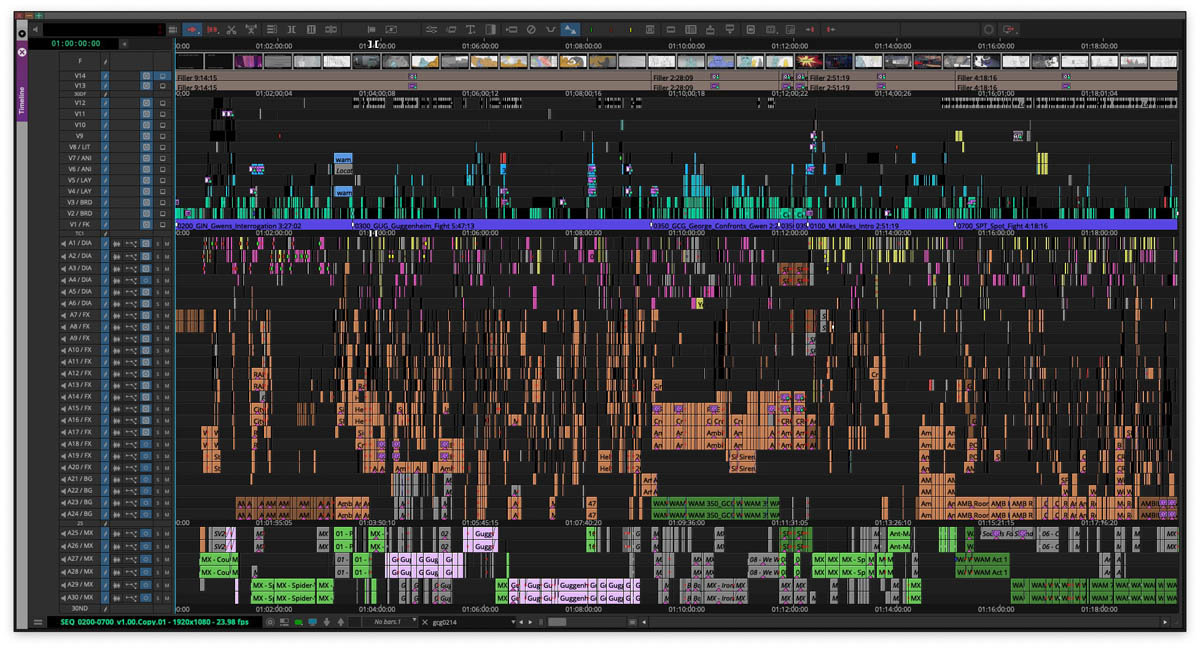Image resolution: width=1200 pixels, height=648 pixels.
Task: Click the Extract/Splice-in segment tool icon
Action: pyautogui.click(x=212, y=30)
